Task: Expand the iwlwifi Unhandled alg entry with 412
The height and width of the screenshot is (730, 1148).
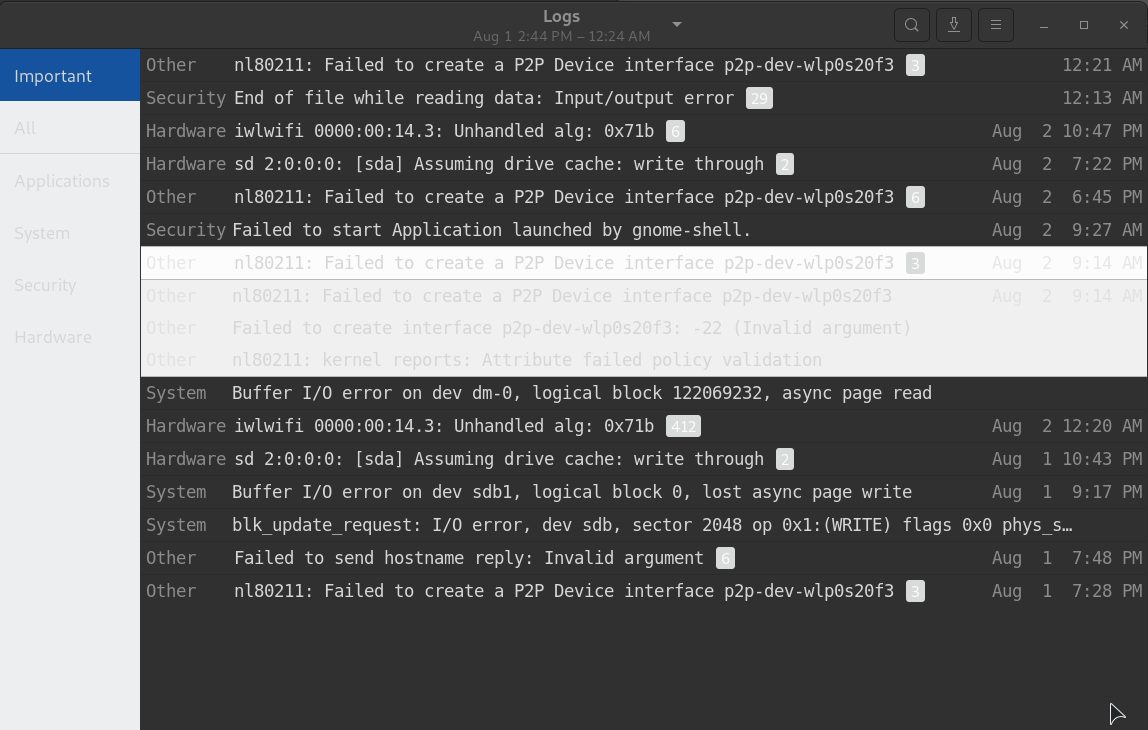Action: 644,426
